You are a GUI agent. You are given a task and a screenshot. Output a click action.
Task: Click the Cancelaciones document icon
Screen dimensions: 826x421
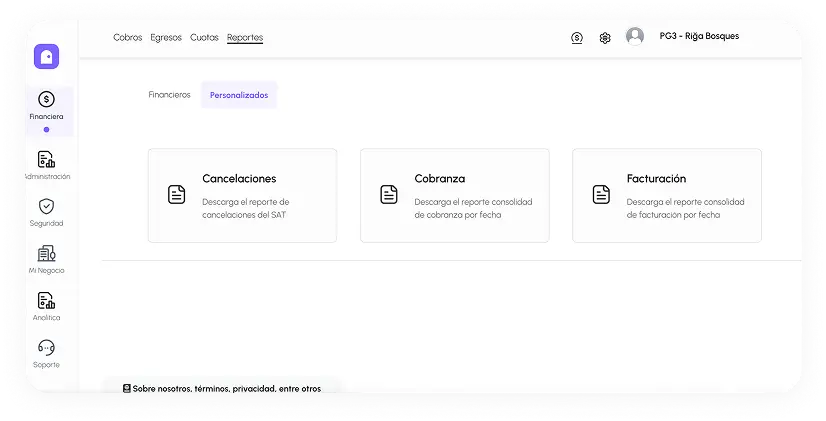[x=176, y=194]
